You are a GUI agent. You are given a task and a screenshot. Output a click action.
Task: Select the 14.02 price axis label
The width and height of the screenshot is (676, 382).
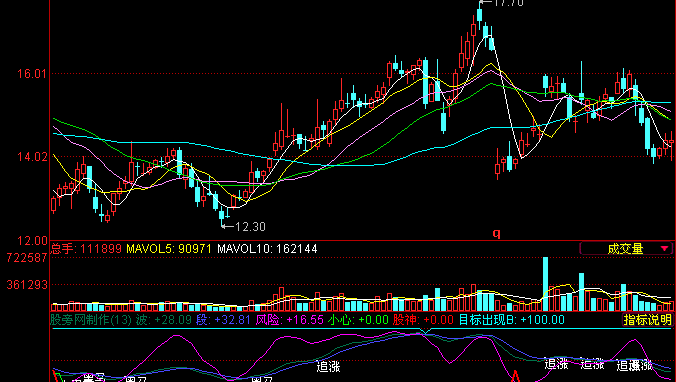coord(31,157)
